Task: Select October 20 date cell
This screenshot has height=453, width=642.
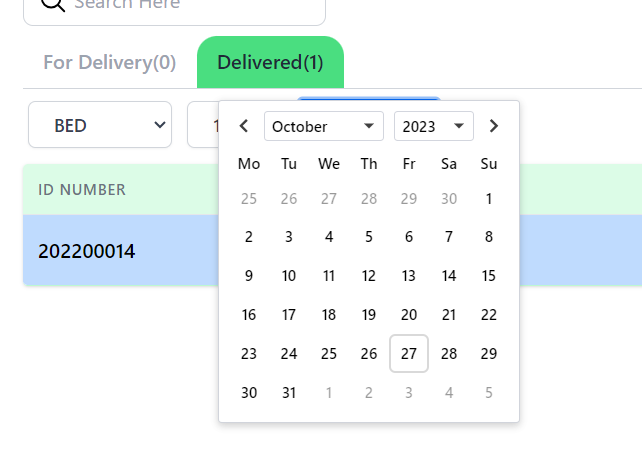Action: click(x=409, y=315)
